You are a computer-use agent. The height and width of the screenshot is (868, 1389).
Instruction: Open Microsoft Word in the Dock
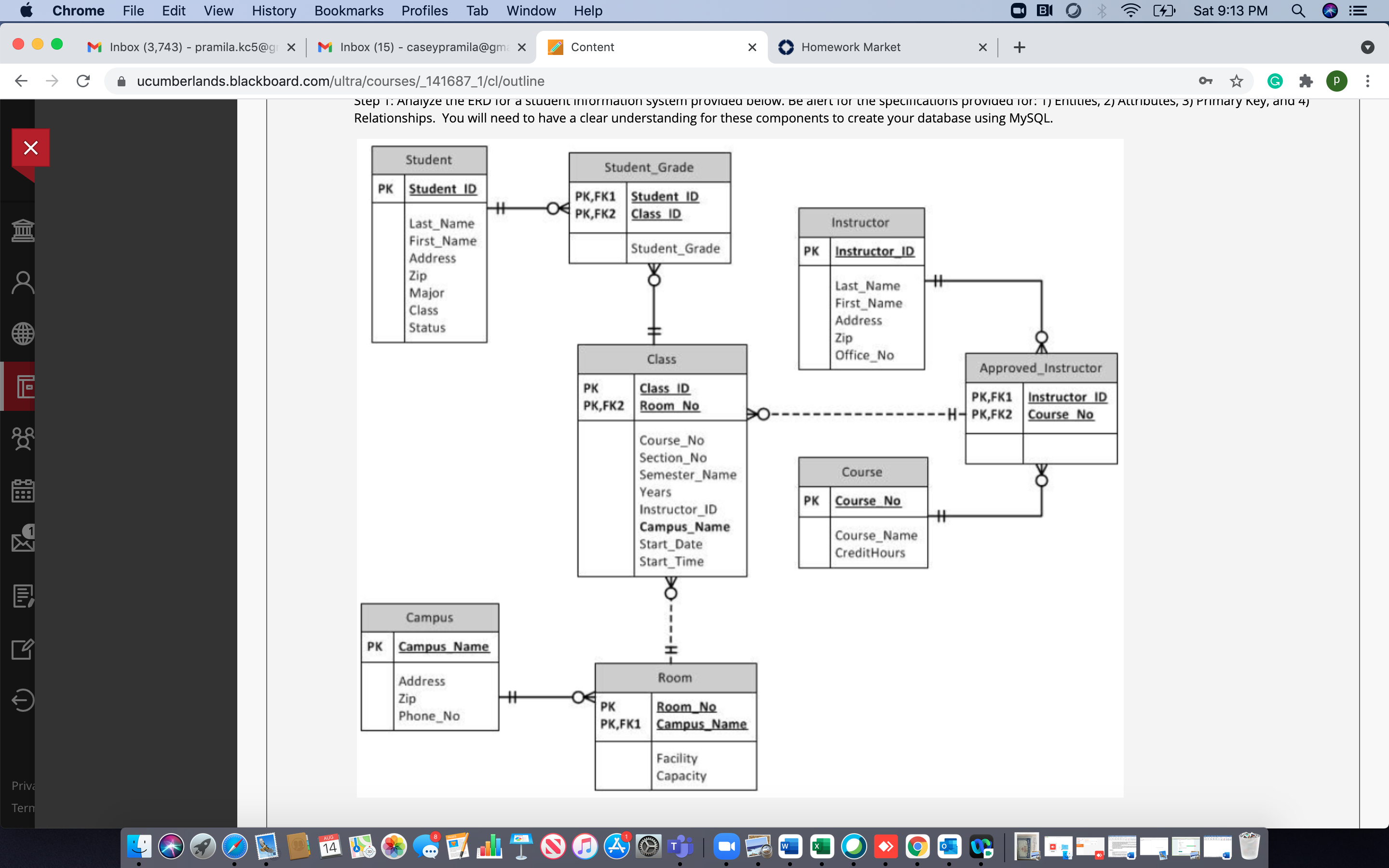[x=790, y=846]
